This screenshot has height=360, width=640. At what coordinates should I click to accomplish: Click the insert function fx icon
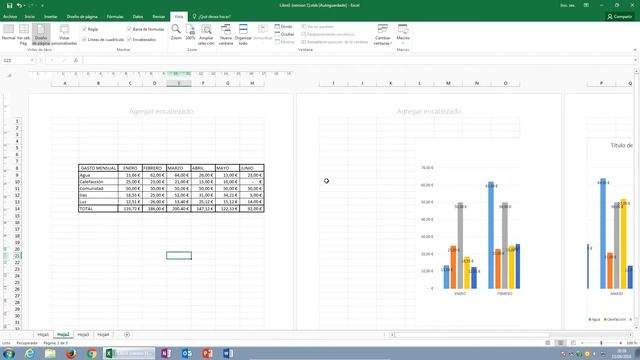pos(76,60)
